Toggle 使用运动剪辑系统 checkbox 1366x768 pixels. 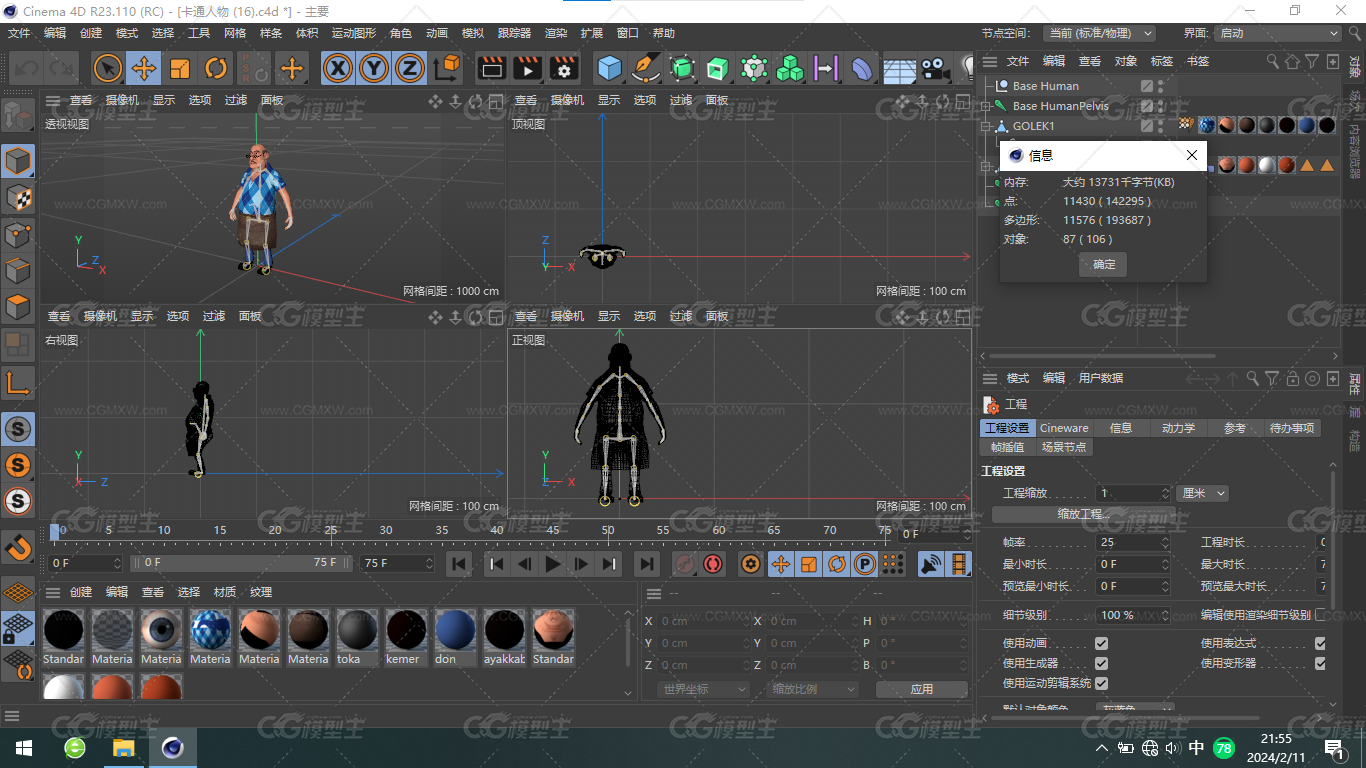1101,683
